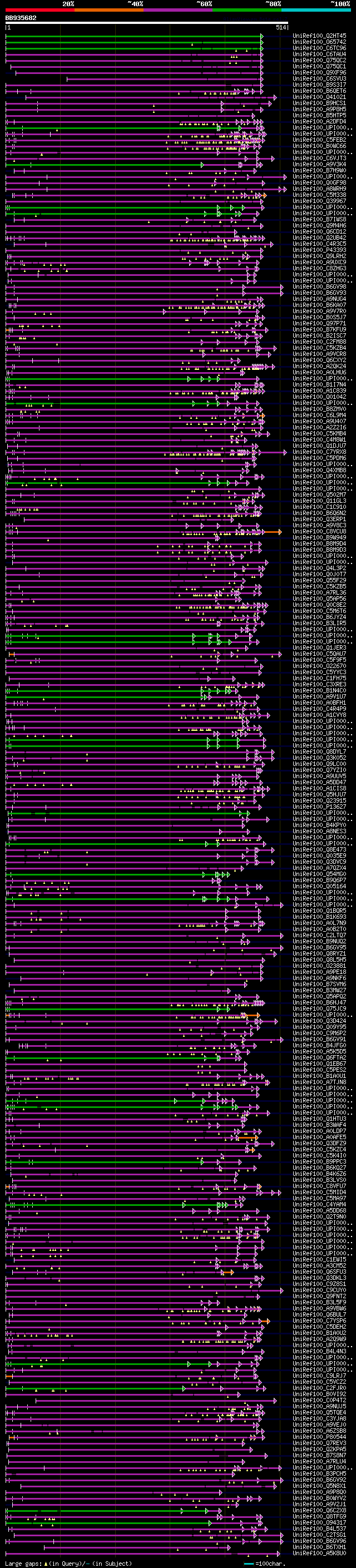Select hit UniRef100_C0P4T2
The height and width of the screenshot is (1568, 356).
click(319, 1400)
